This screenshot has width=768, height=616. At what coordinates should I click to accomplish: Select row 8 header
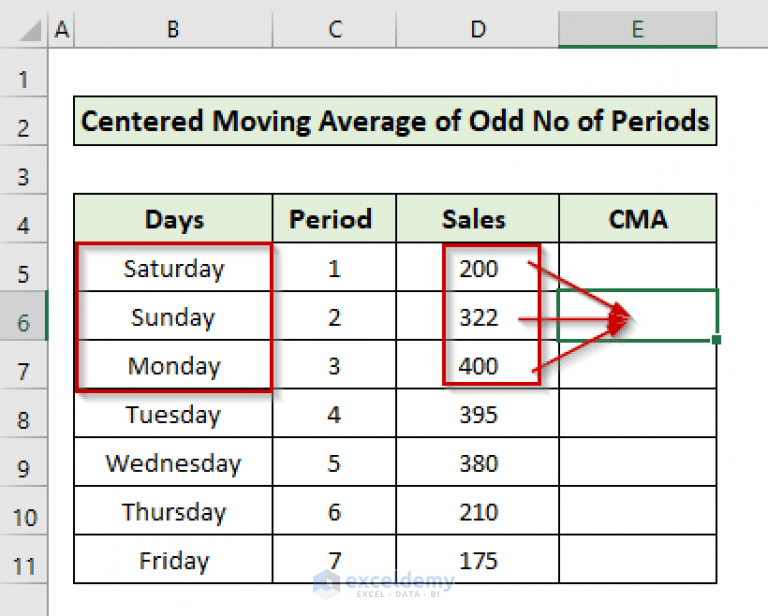[x=24, y=413]
